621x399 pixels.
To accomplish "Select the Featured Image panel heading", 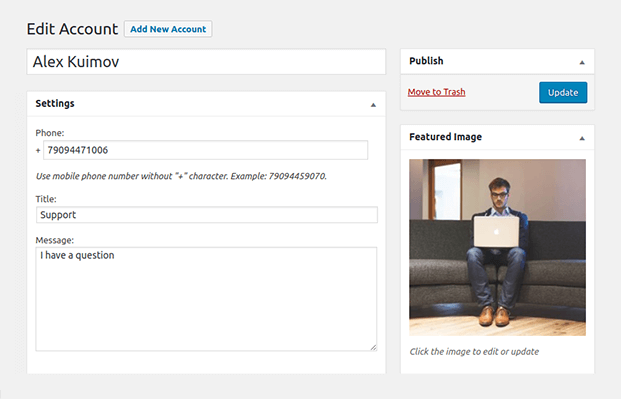I will tap(446, 137).
